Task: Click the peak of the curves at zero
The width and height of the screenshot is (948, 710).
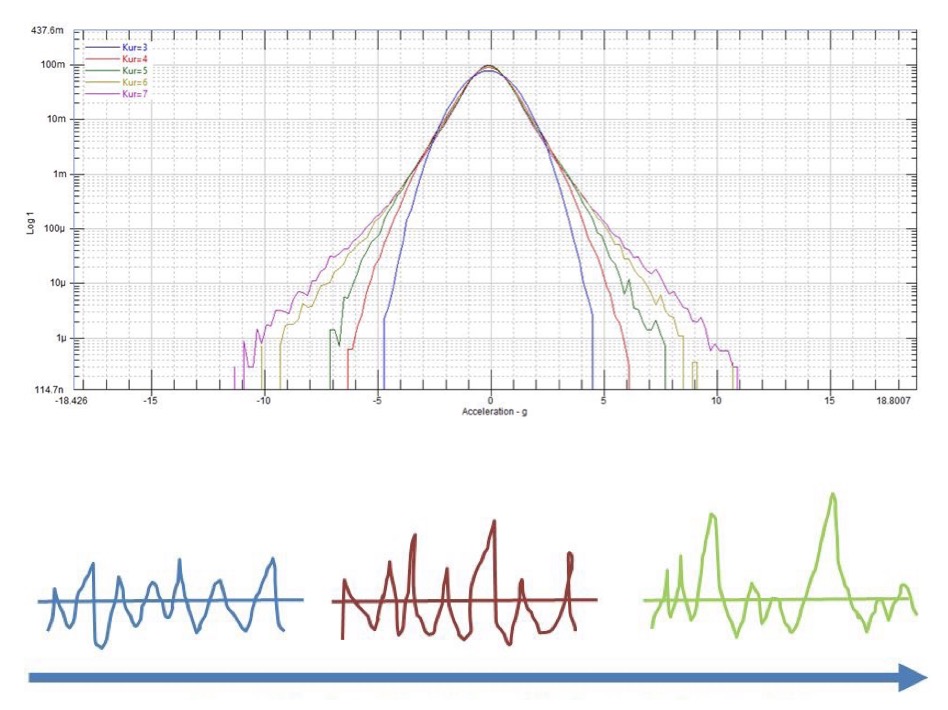Action: (x=489, y=68)
